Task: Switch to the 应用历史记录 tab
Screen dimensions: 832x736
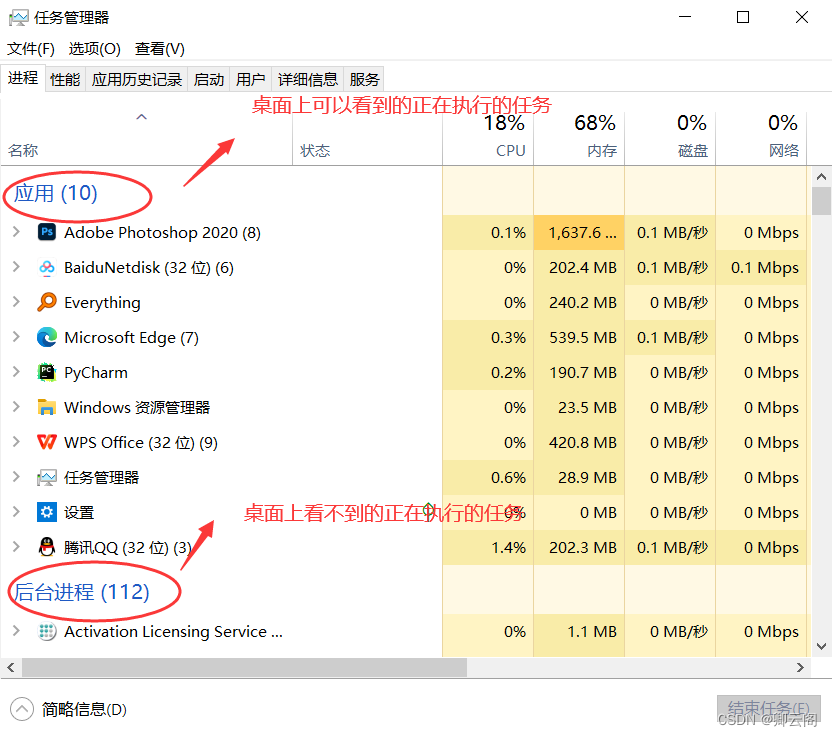Action: (136, 80)
